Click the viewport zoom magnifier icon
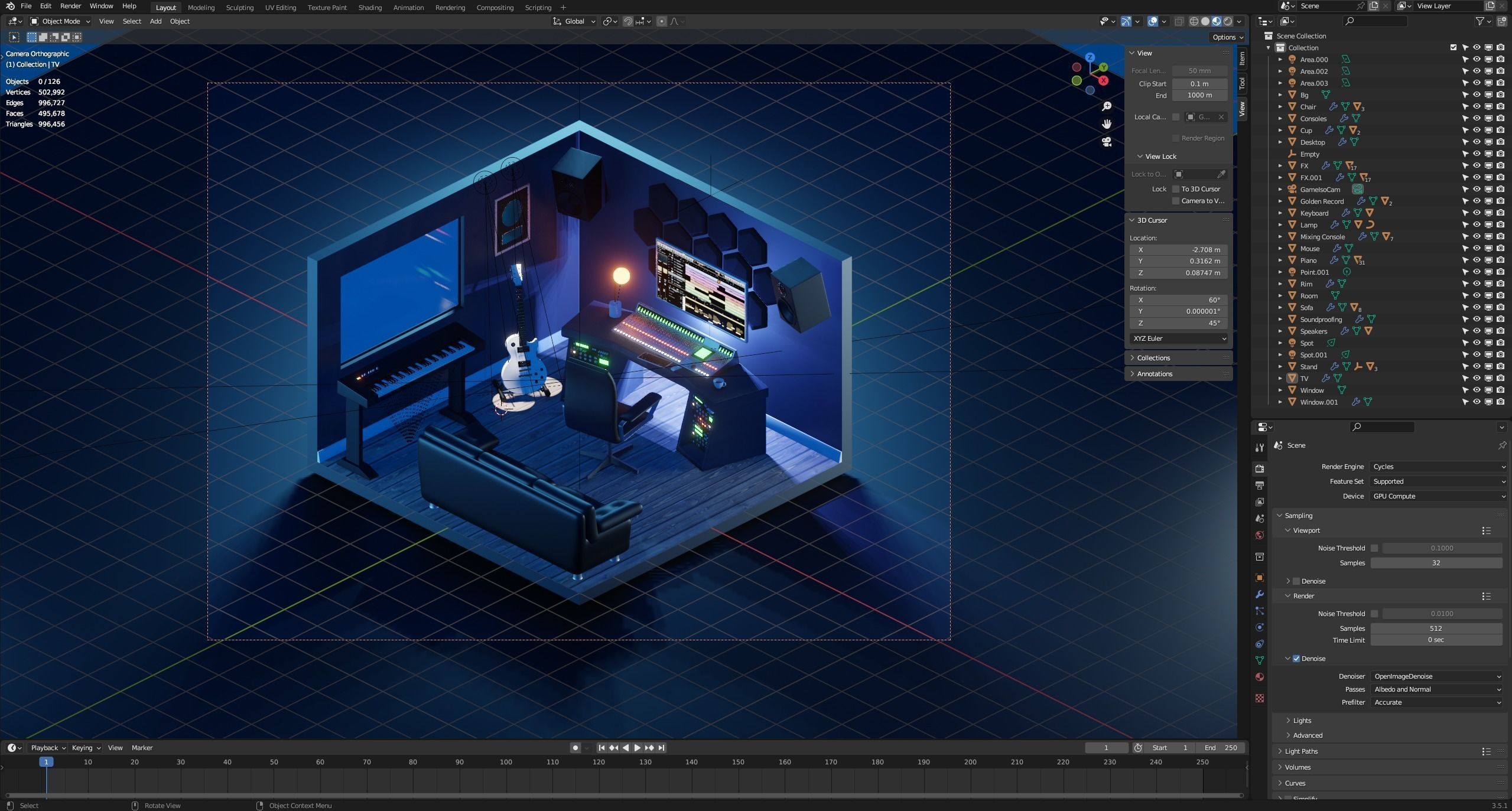This screenshot has width=1512, height=811. (1107, 106)
